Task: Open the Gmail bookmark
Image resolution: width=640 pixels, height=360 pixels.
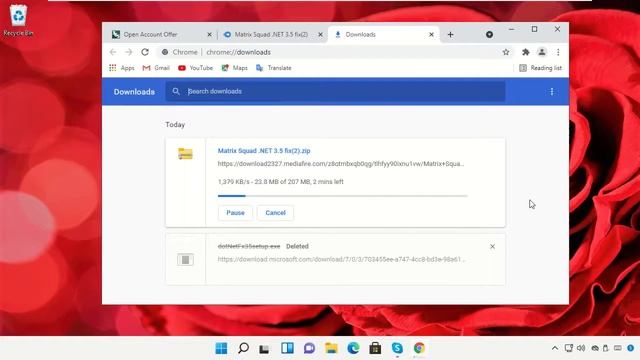Action: pos(156,68)
